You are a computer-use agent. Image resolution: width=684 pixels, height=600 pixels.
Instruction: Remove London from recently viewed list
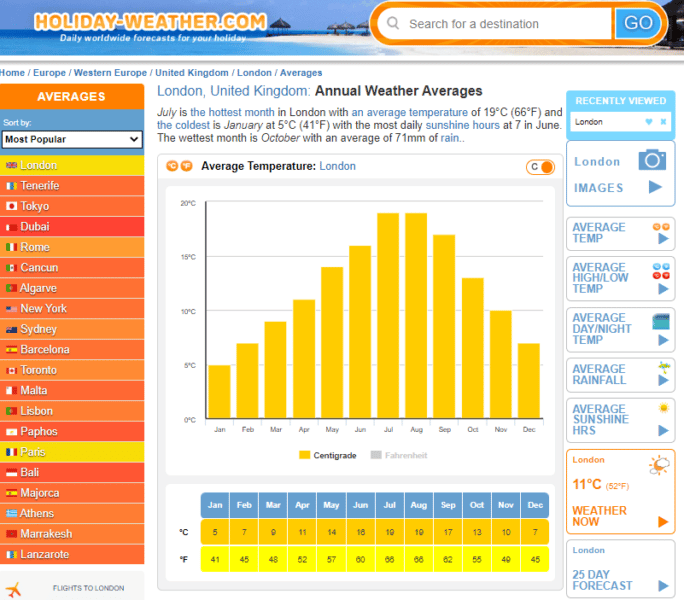[x=663, y=122]
